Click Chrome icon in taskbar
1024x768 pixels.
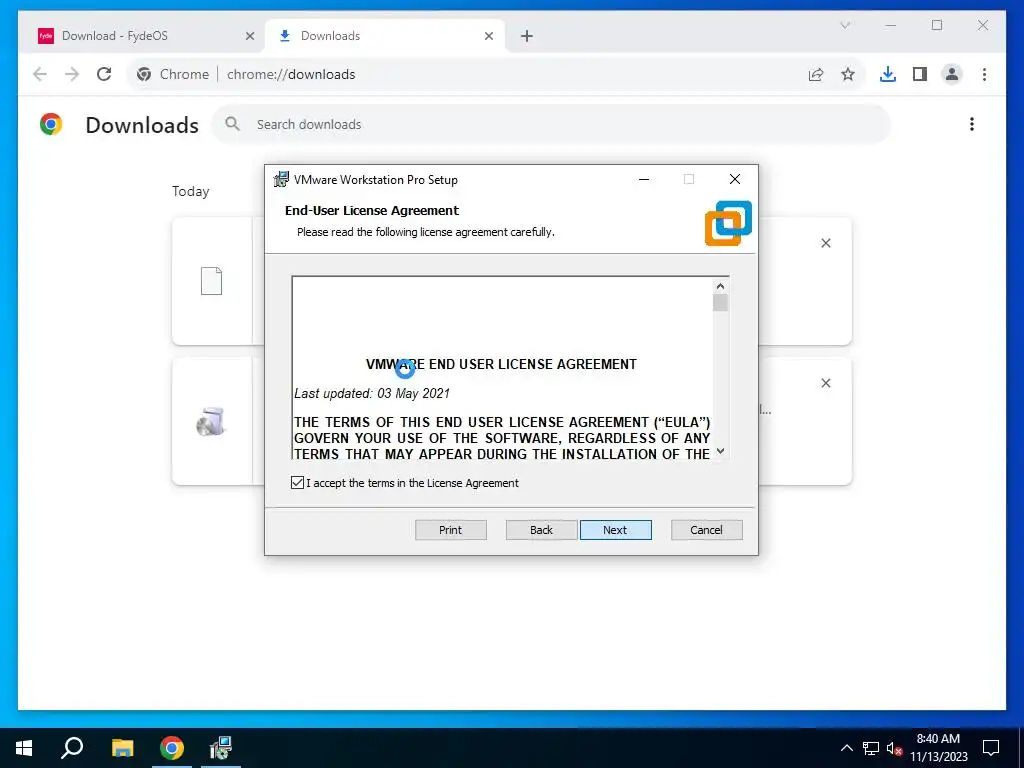coord(172,748)
